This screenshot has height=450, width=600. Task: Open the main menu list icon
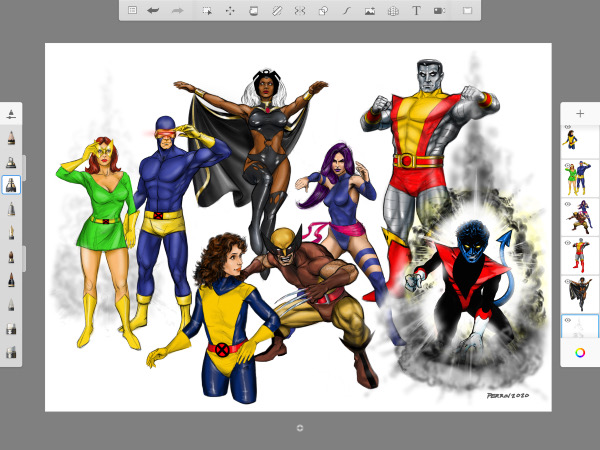point(132,10)
